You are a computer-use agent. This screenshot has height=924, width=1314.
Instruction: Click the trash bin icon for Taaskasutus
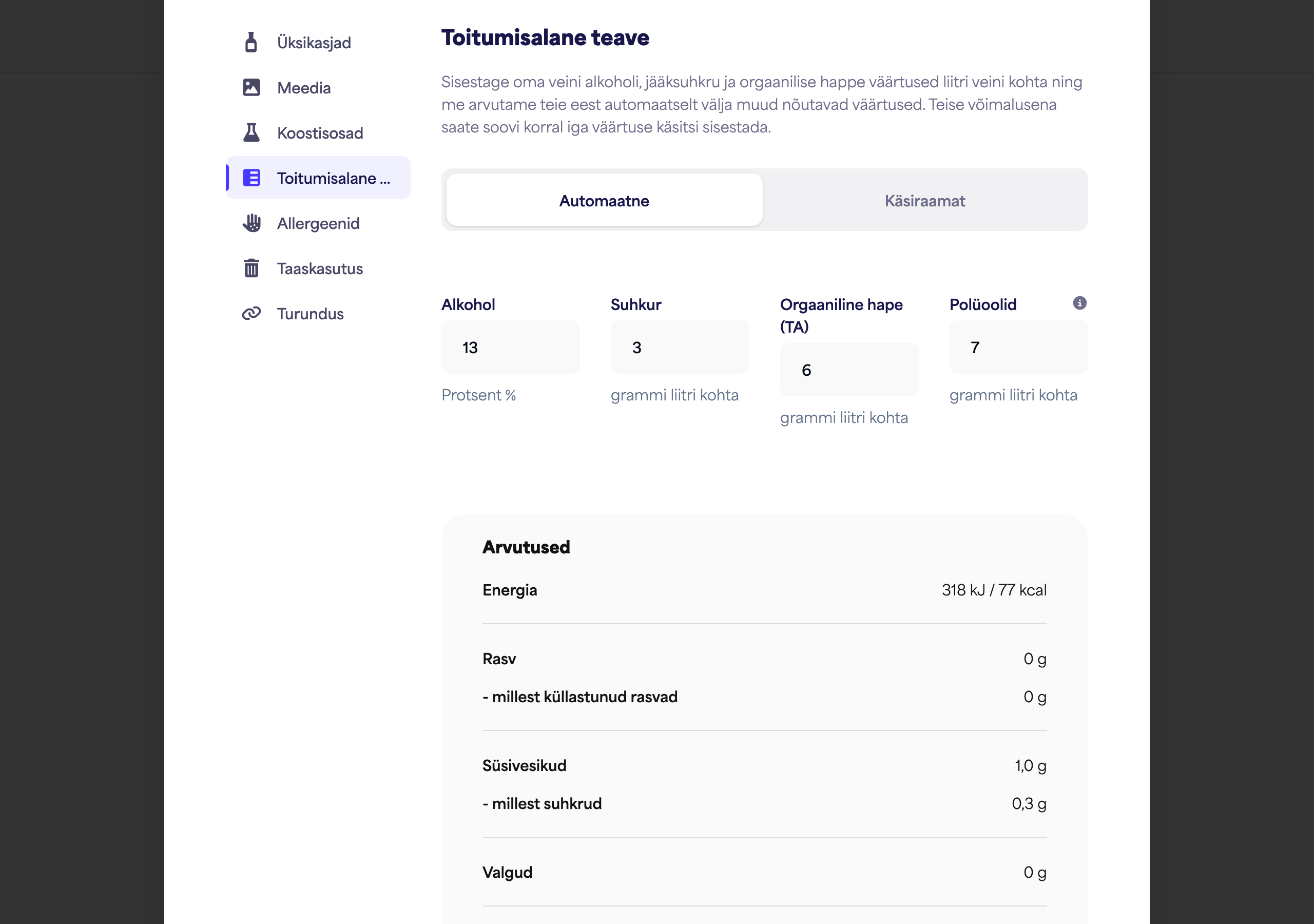point(251,268)
